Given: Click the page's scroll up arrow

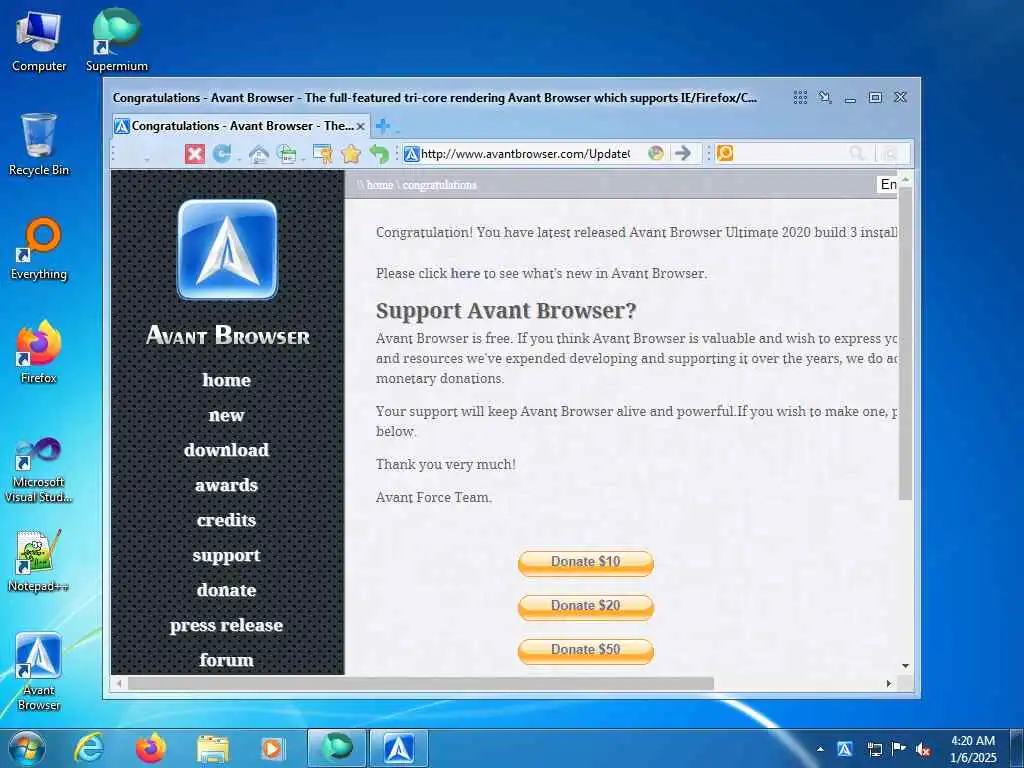Looking at the screenshot, I should (906, 178).
